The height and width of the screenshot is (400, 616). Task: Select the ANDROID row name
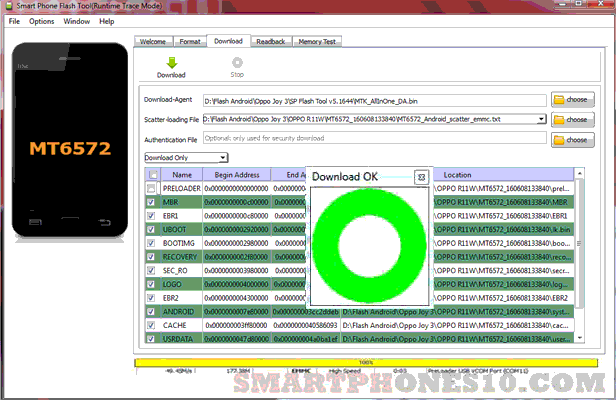pos(178,312)
